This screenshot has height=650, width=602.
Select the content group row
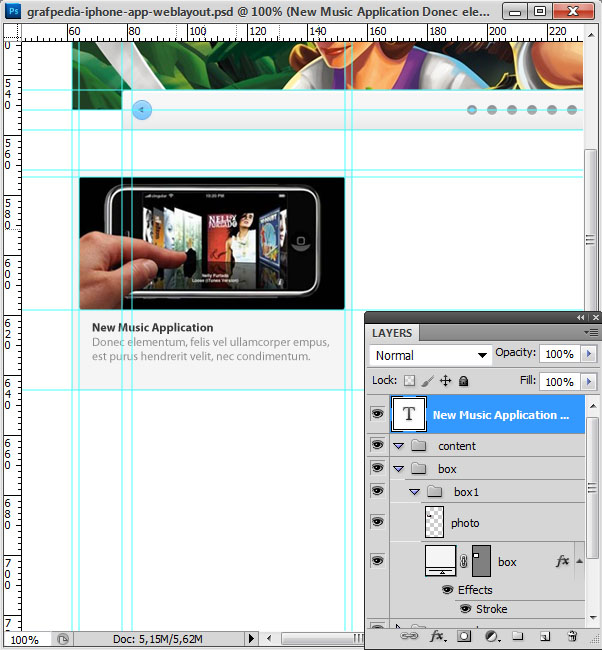(487, 446)
